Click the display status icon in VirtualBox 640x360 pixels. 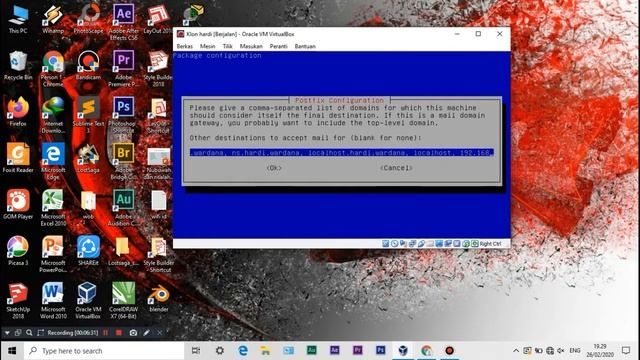pyautogui.click(x=439, y=244)
